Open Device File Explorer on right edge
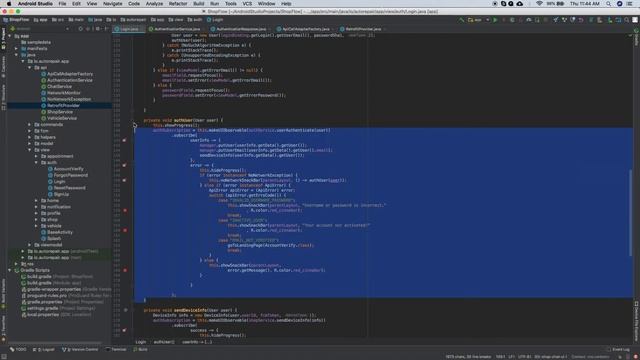Viewport: 640px width, 360px height. (x=636, y=321)
